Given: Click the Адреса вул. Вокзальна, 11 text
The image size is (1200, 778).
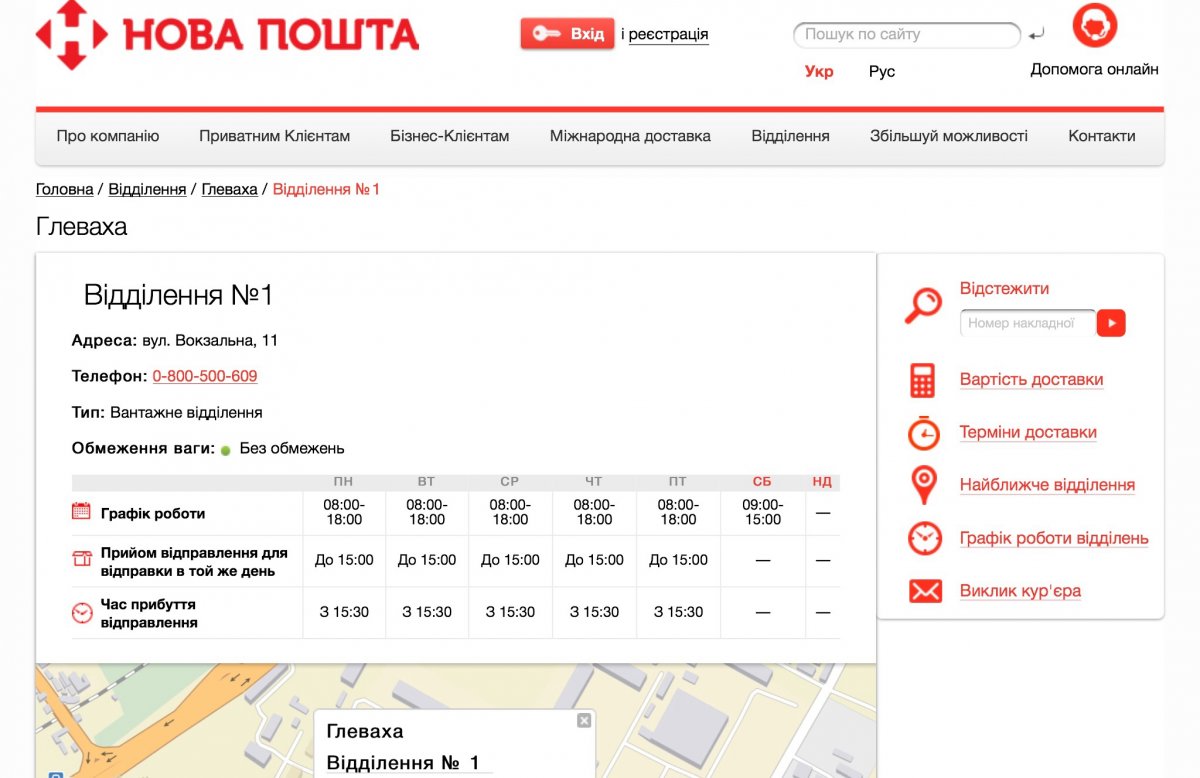Looking at the screenshot, I should [175, 340].
